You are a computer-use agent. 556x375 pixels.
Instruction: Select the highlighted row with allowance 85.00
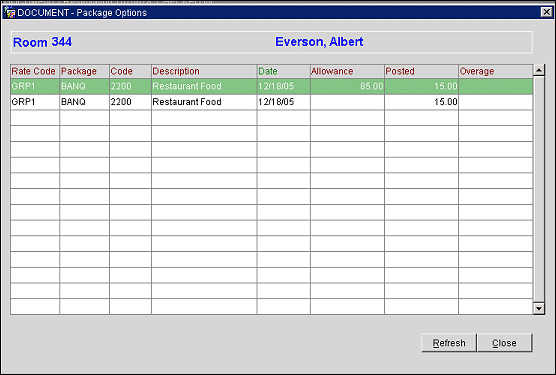coord(271,86)
